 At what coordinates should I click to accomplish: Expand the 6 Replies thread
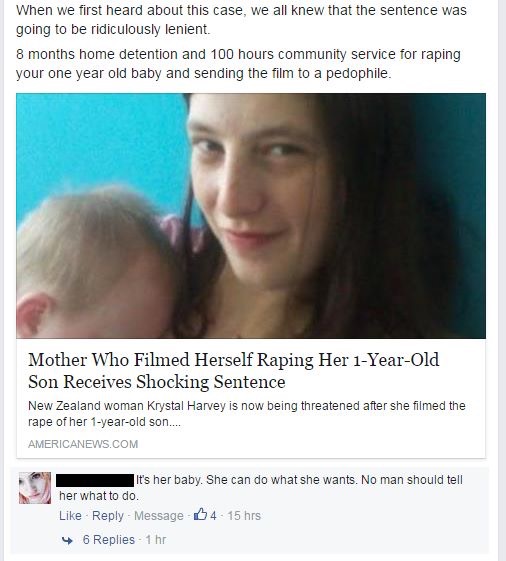108,540
